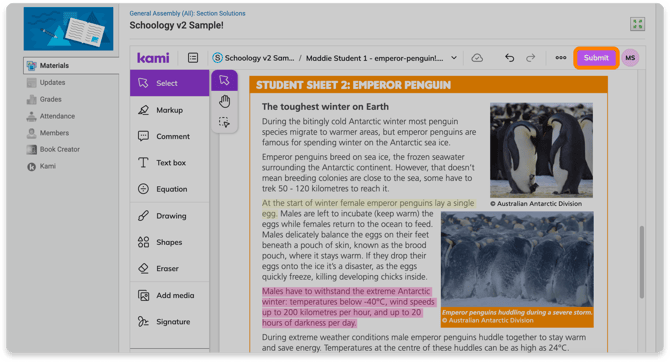Click the two penguins photo
Image resolution: width=670 pixels, height=362 pixels.
coord(541,150)
